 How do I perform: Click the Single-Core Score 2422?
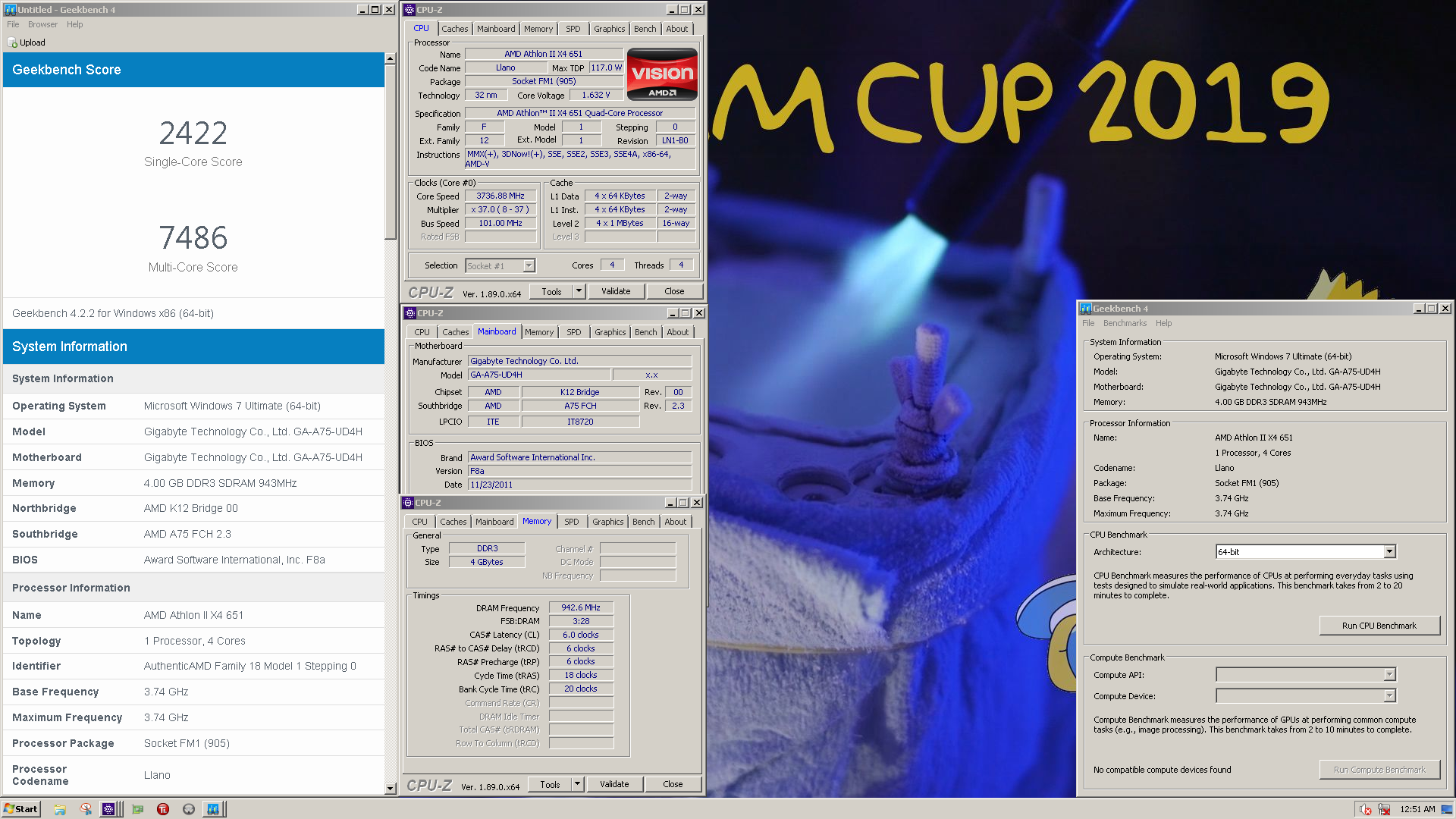[193, 133]
